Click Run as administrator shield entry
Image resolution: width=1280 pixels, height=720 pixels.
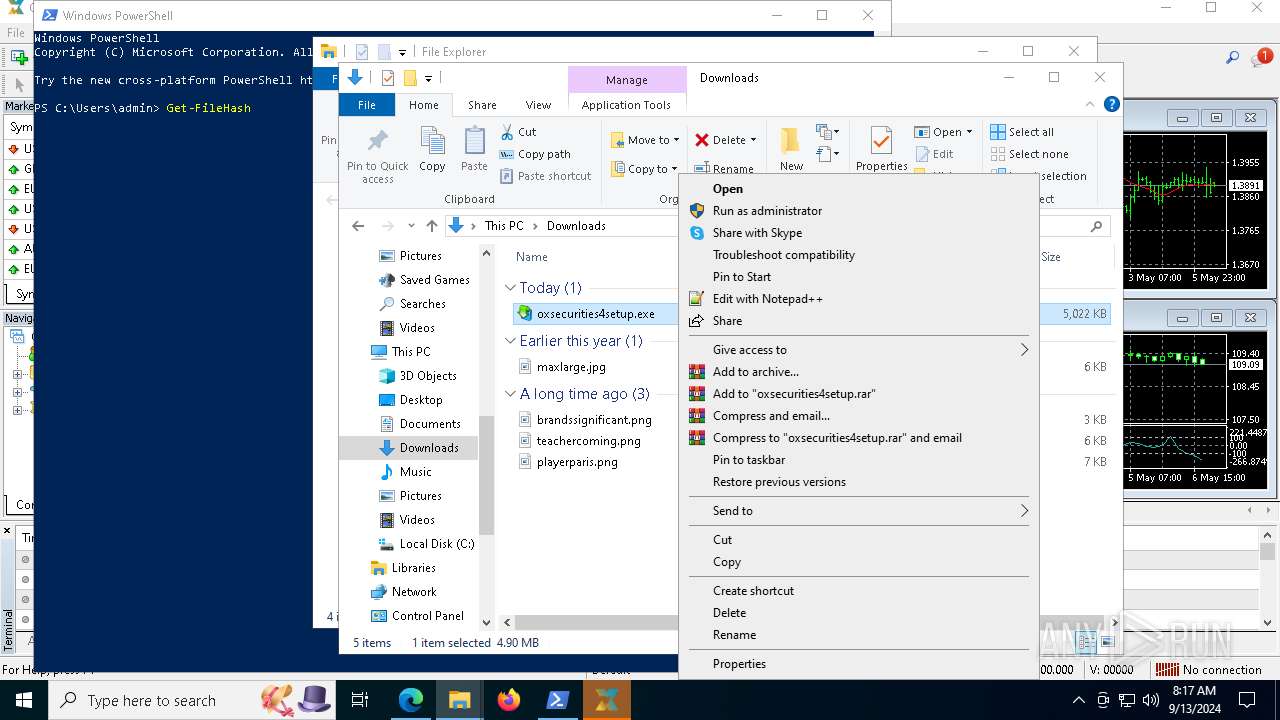767,211
